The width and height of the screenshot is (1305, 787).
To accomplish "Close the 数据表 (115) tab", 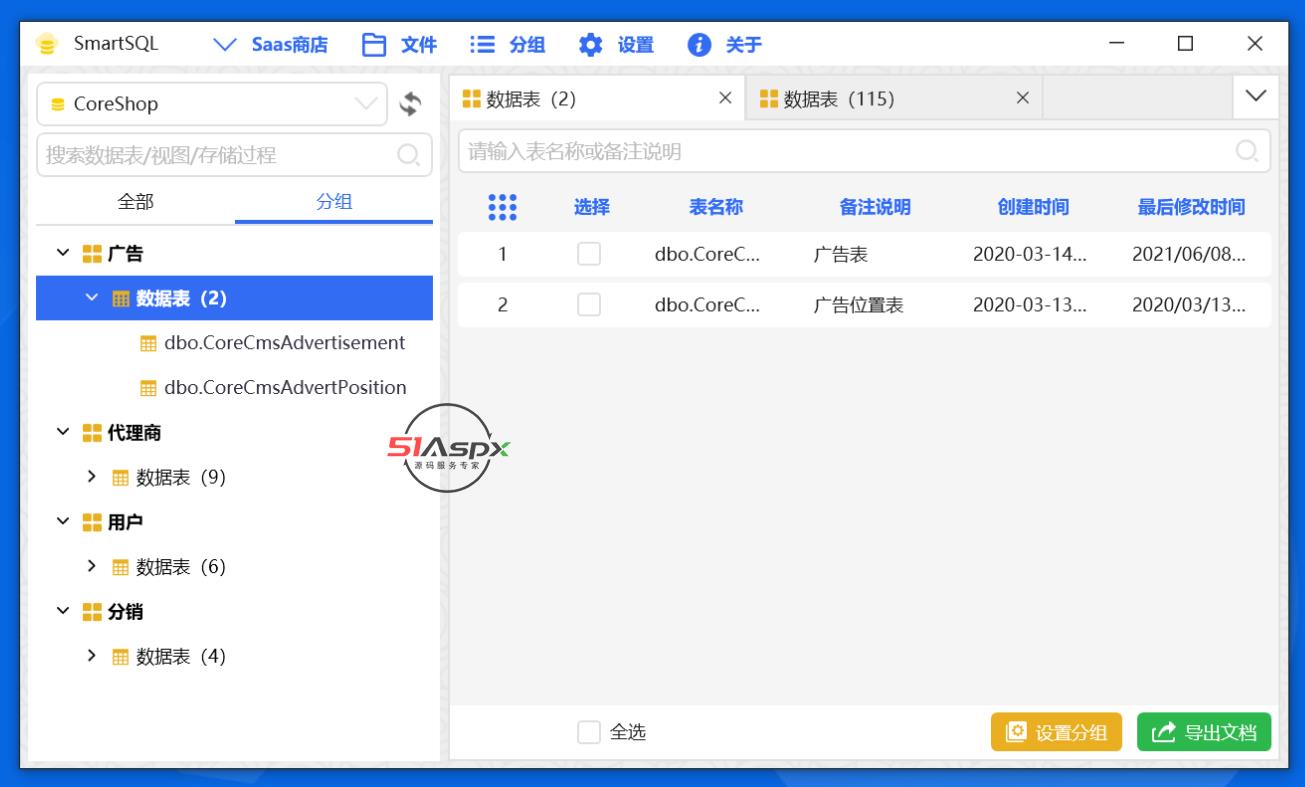I will pos(1022,98).
